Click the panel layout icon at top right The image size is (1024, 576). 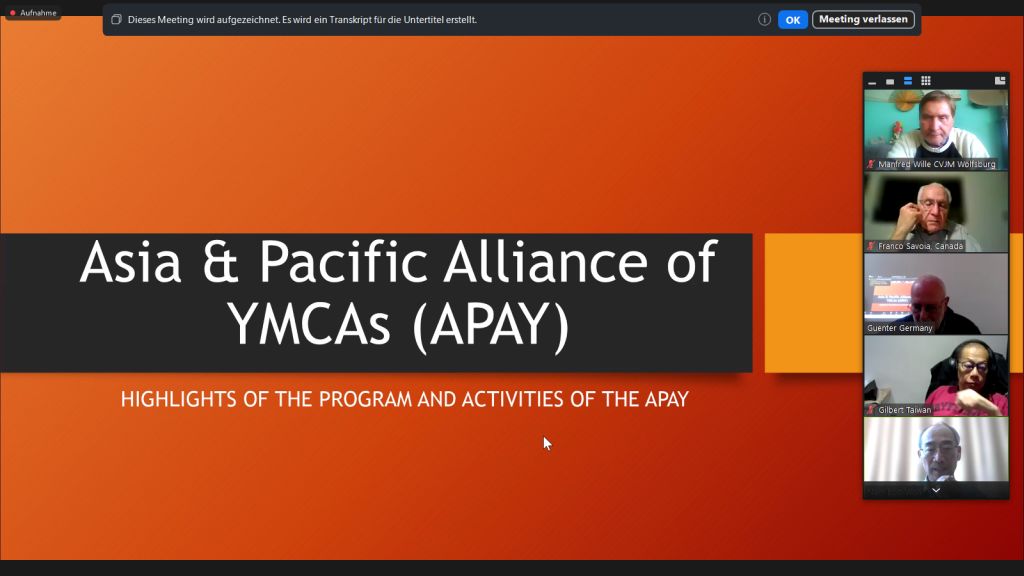[x=999, y=81]
